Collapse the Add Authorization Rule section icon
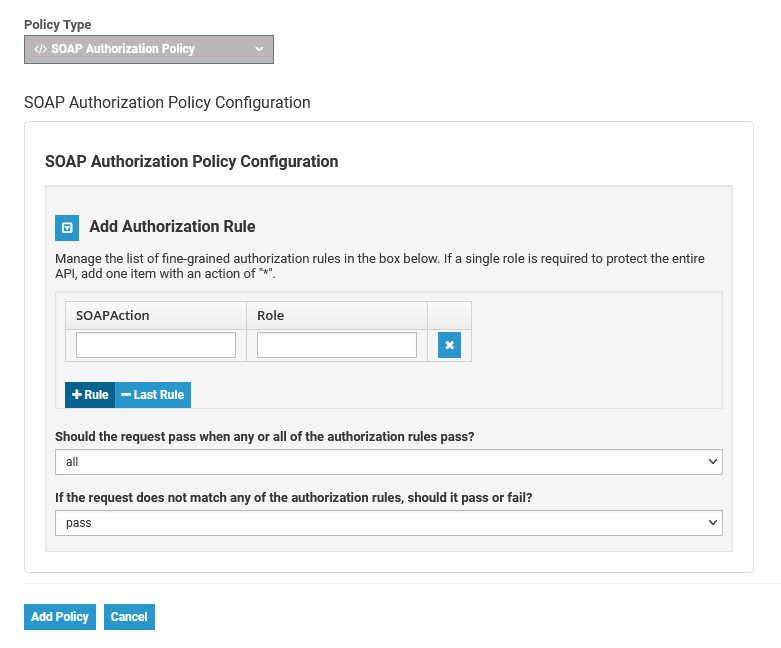 [x=66, y=227]
